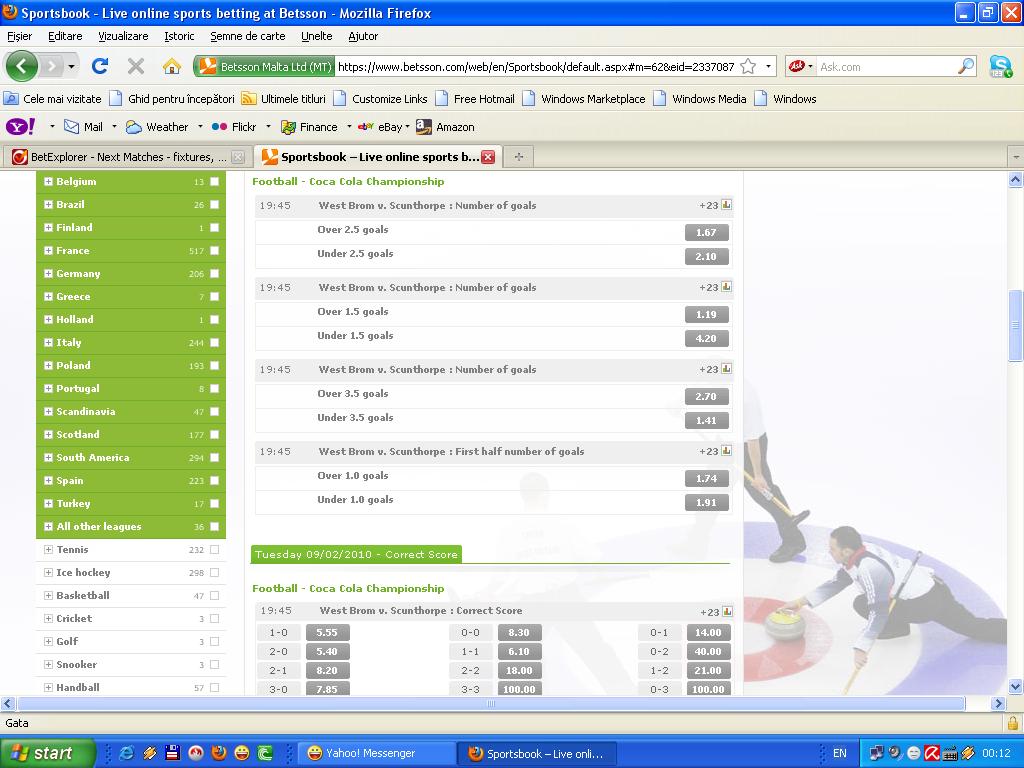Expand the Poland league tree node

click(x=48, y=365)
